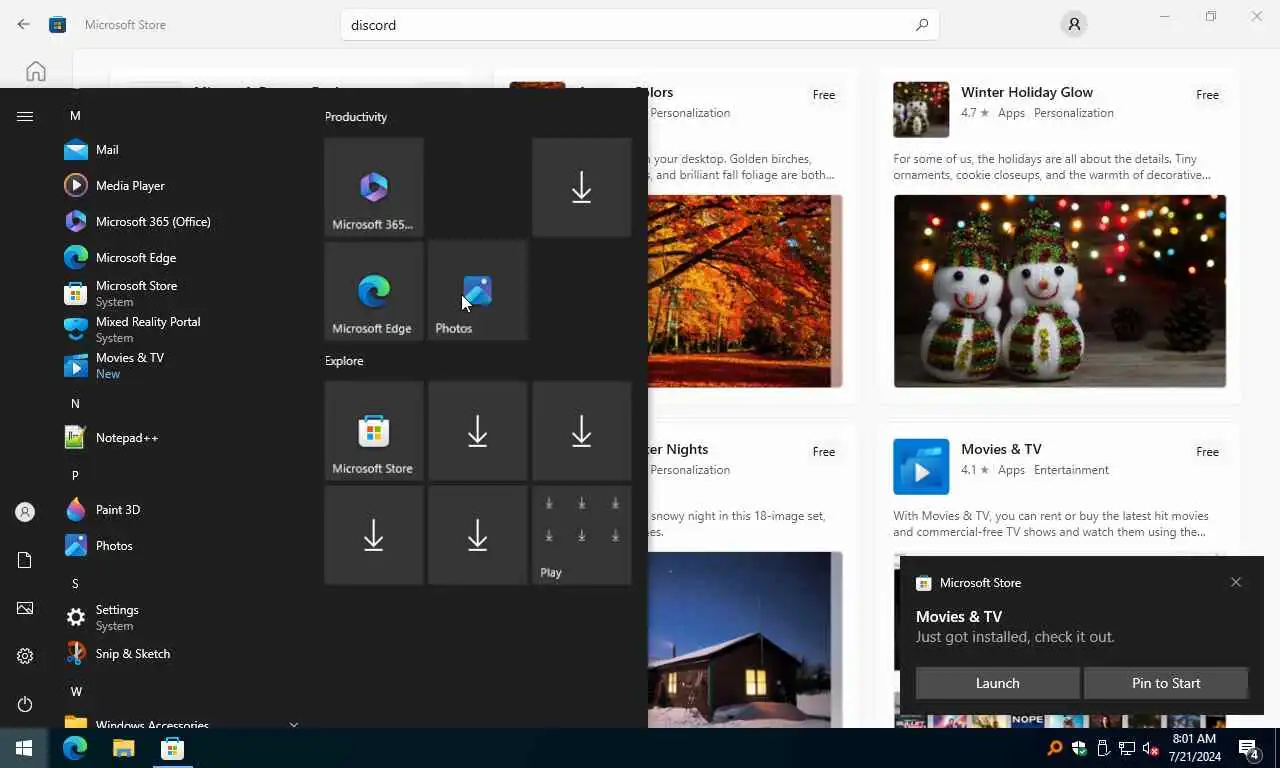Open Microsoft 365 (Office) in the app list
1280x768 pixels.
[180, 222]
